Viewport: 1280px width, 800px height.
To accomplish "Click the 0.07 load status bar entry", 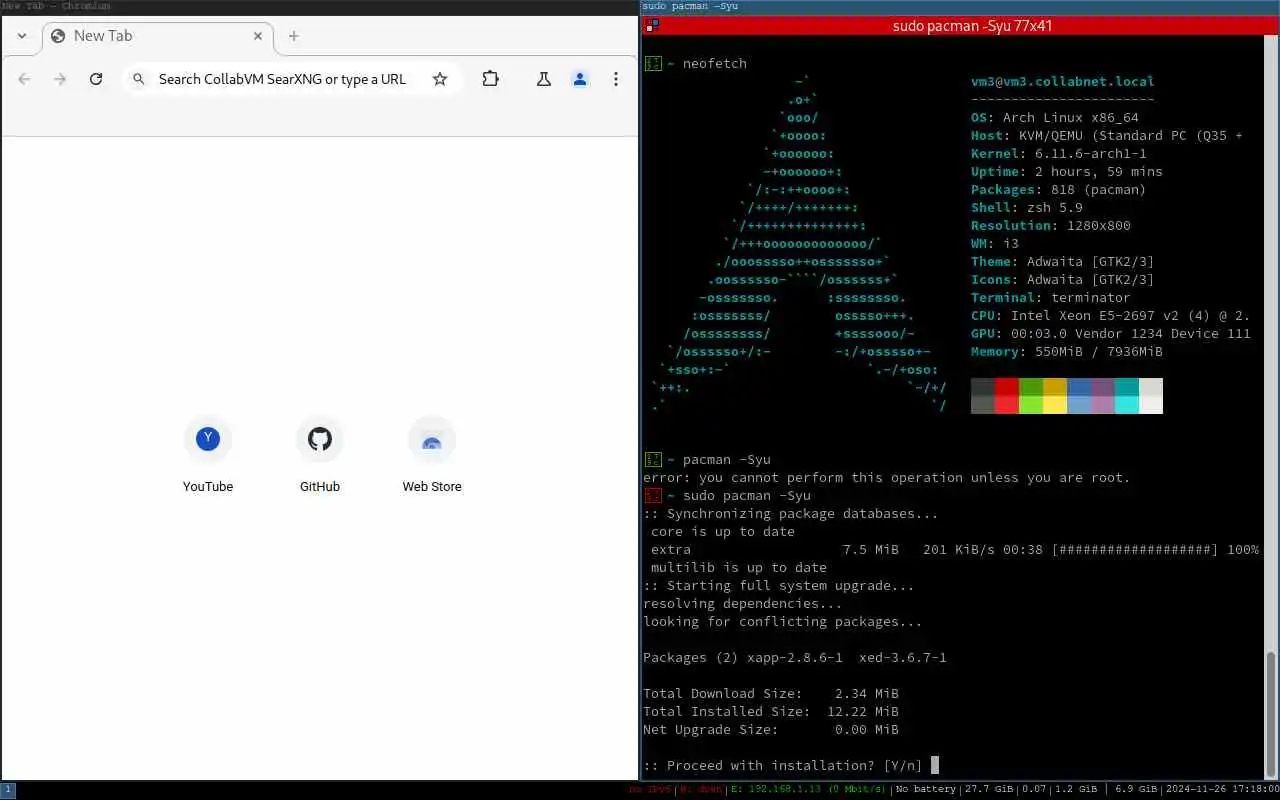I will pos(1034,790).
